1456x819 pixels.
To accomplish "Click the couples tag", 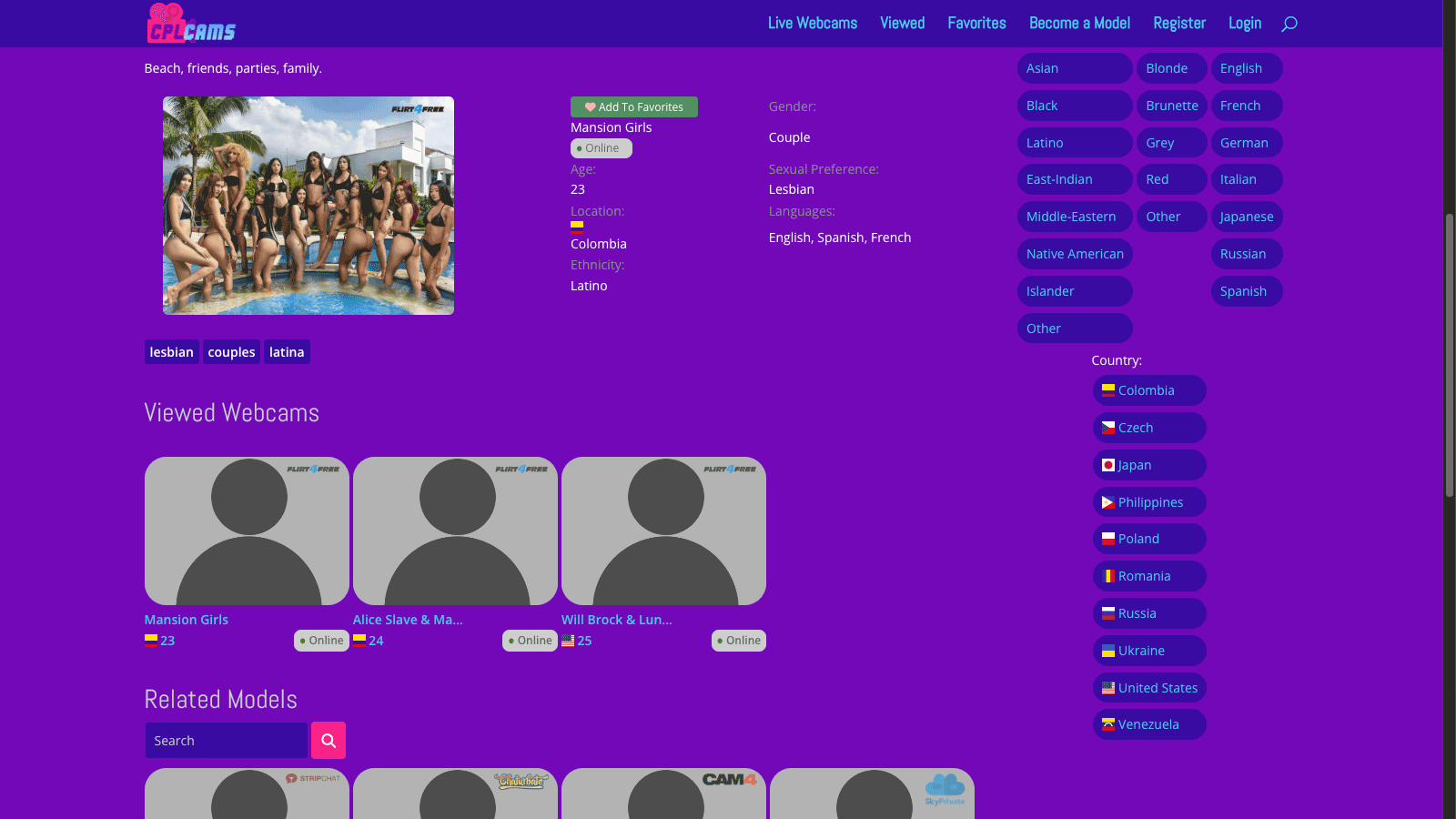I will click(231, 352).
